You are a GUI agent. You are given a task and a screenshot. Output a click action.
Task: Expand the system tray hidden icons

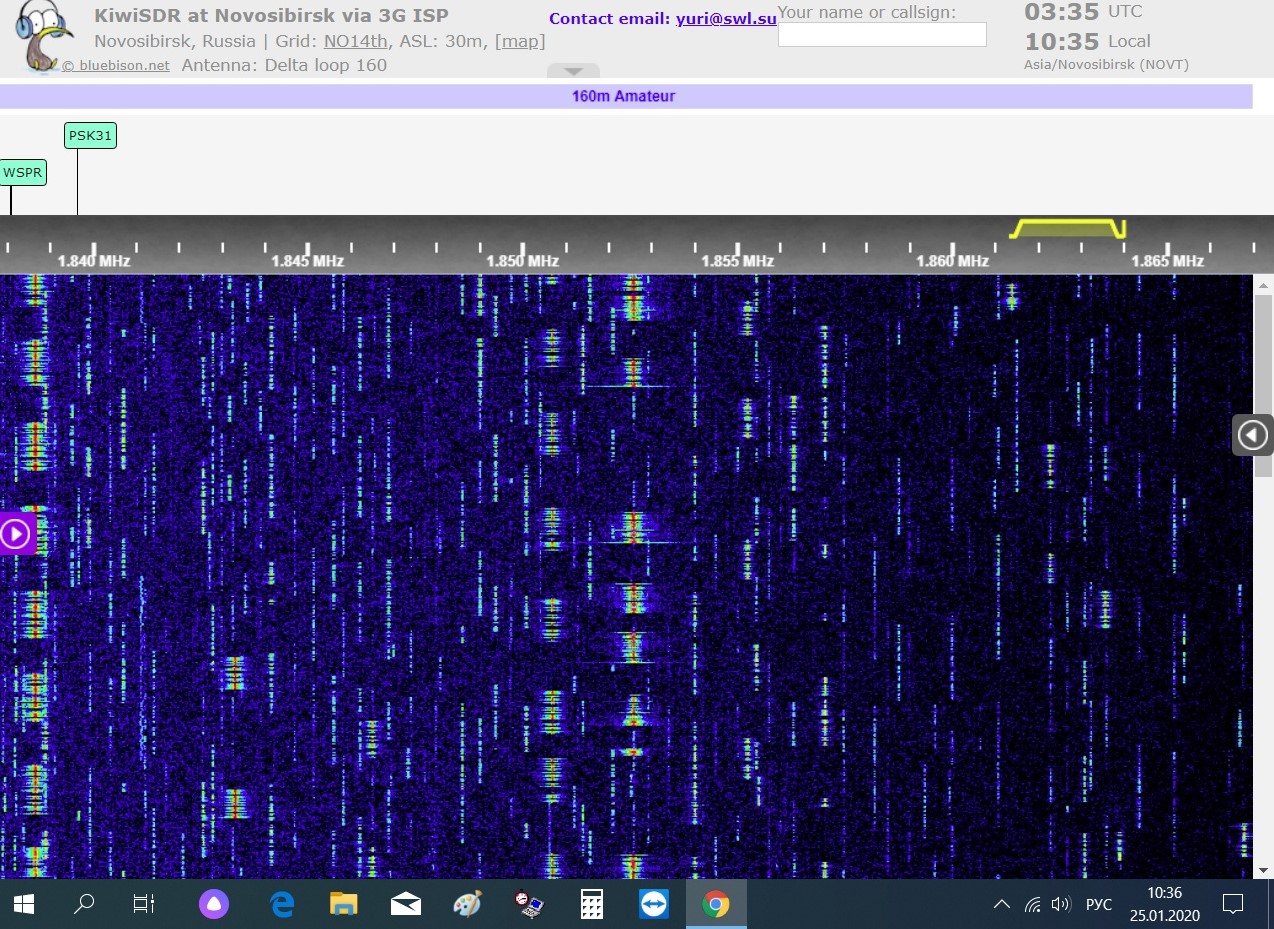tap(1001, 905)
